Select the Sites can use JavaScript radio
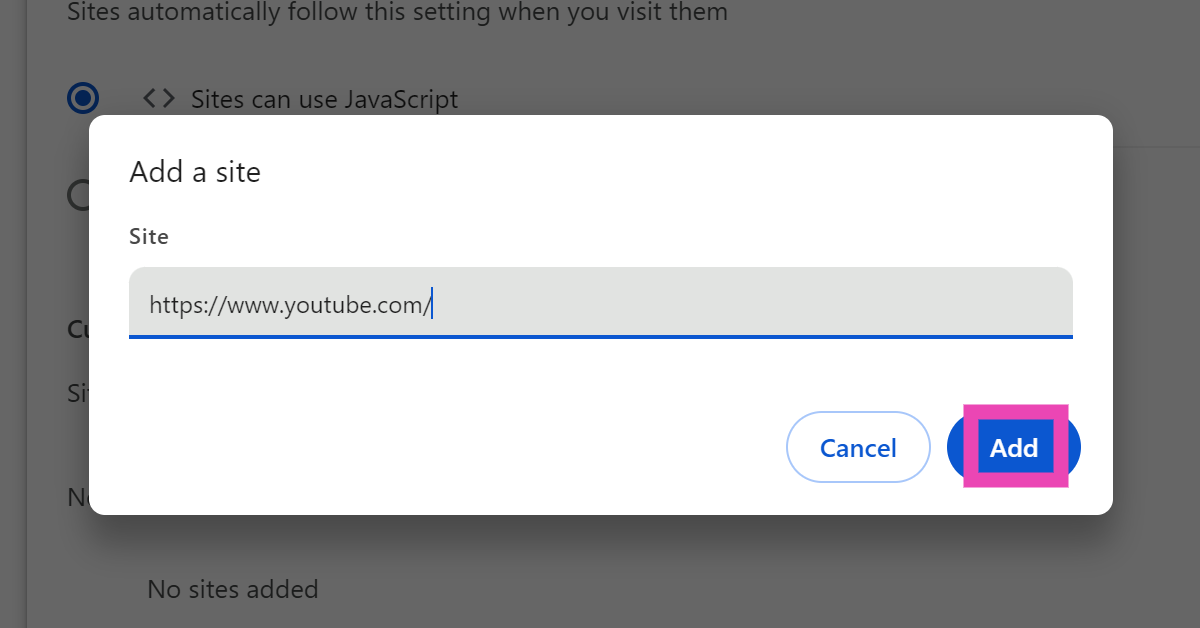Viewport: 1200px width, 628px height. pos(83,98)
